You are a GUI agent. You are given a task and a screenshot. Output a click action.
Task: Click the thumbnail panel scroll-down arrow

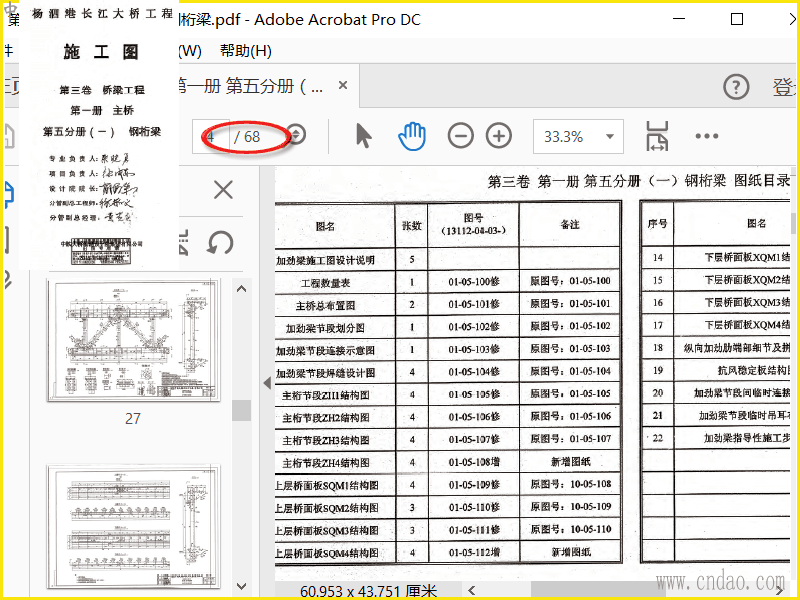click(242, 587)
